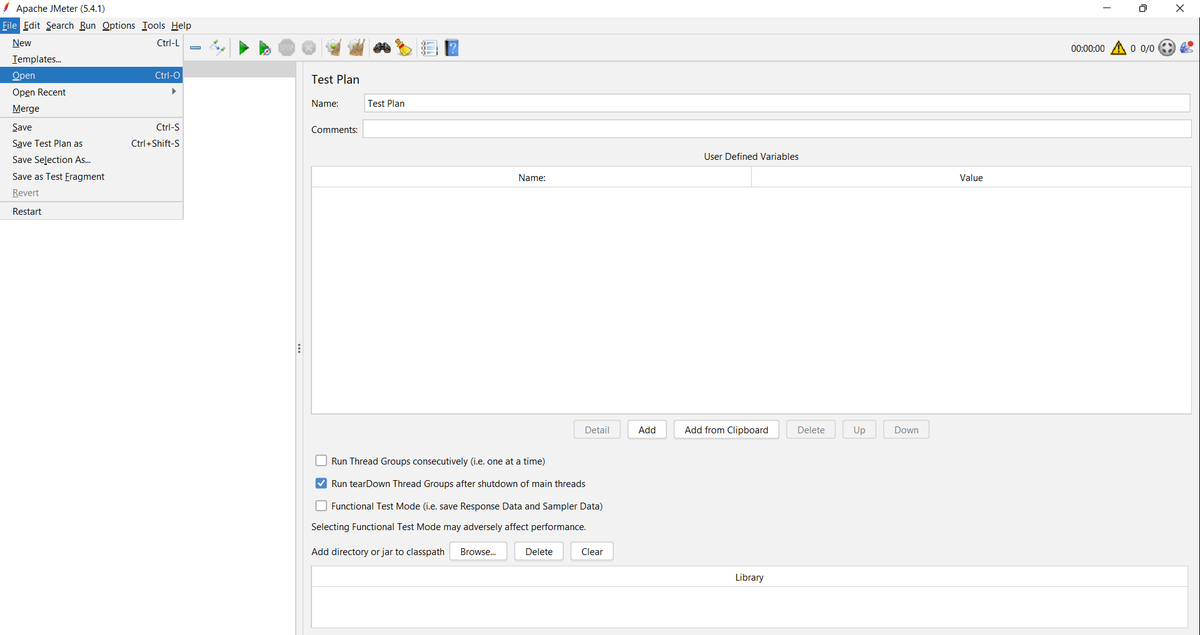Choose Save from the File menu
This screenshot has width=1200, height=635.
(92, 127)
